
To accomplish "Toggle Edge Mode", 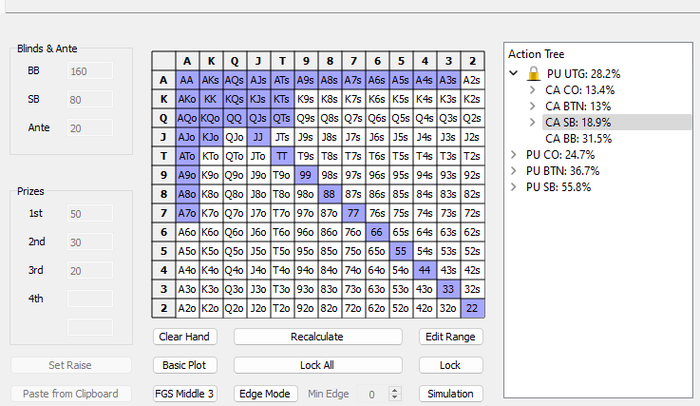I will coord(265,394).
